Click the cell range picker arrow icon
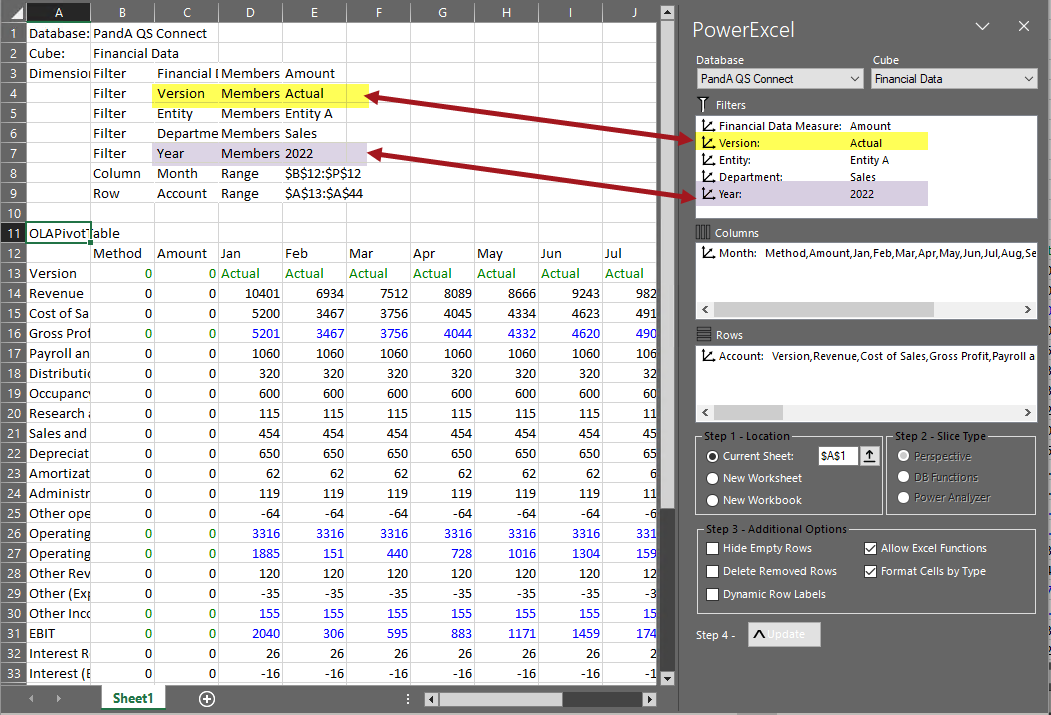1051x715 pixels. [870, 456]
